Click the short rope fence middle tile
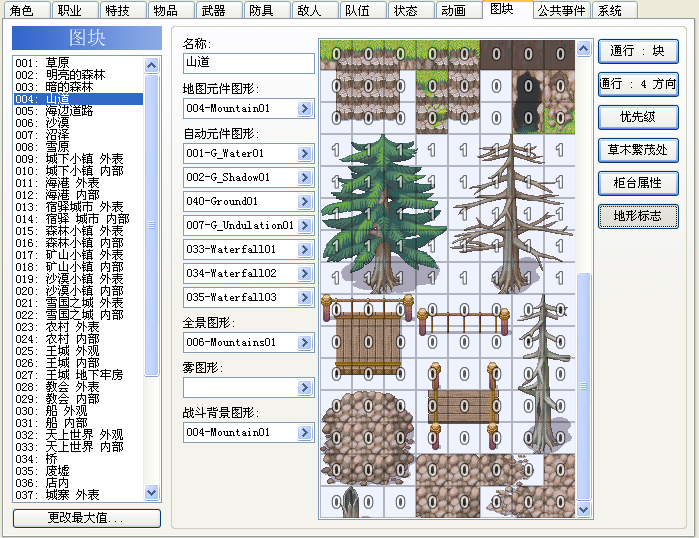Viewport: 699px width, 538px height. click(x=464, y=310)
